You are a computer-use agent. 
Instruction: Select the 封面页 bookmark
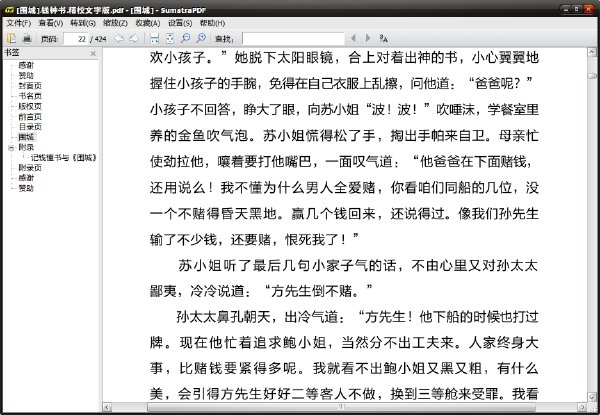(x=30, y=86)
